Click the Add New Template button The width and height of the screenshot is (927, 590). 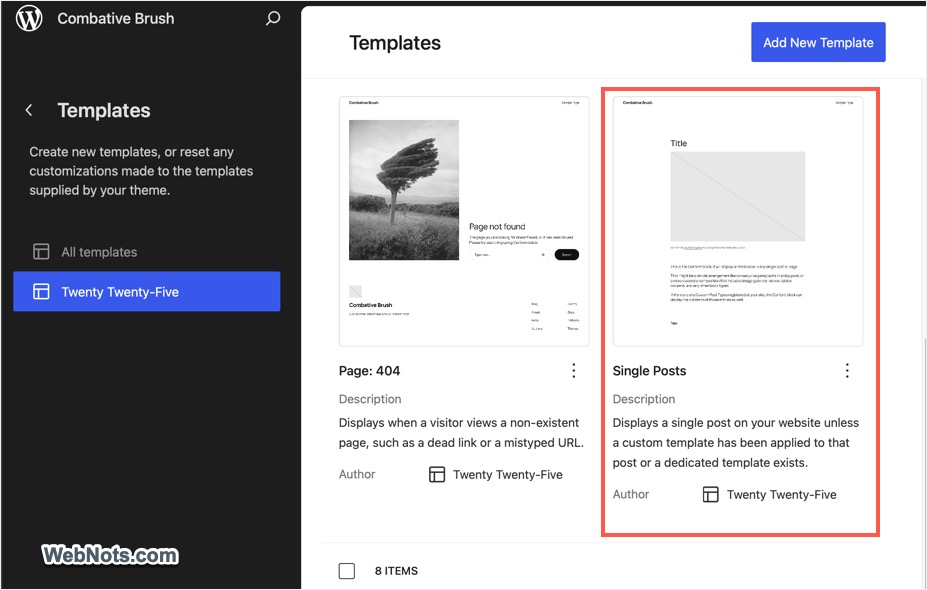coord(818,42)
